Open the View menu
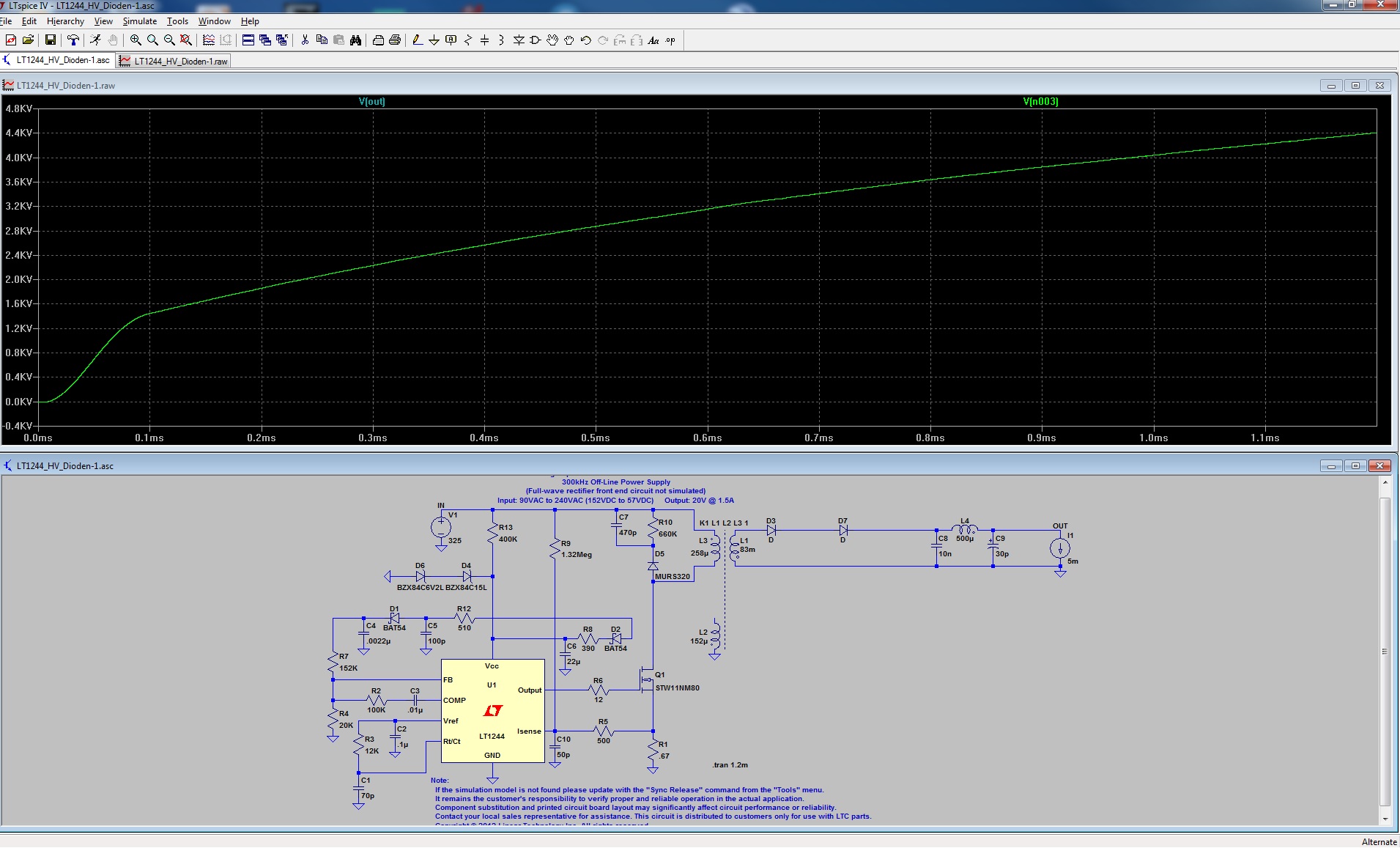The image size is (1400, 848). click(103, 21)
